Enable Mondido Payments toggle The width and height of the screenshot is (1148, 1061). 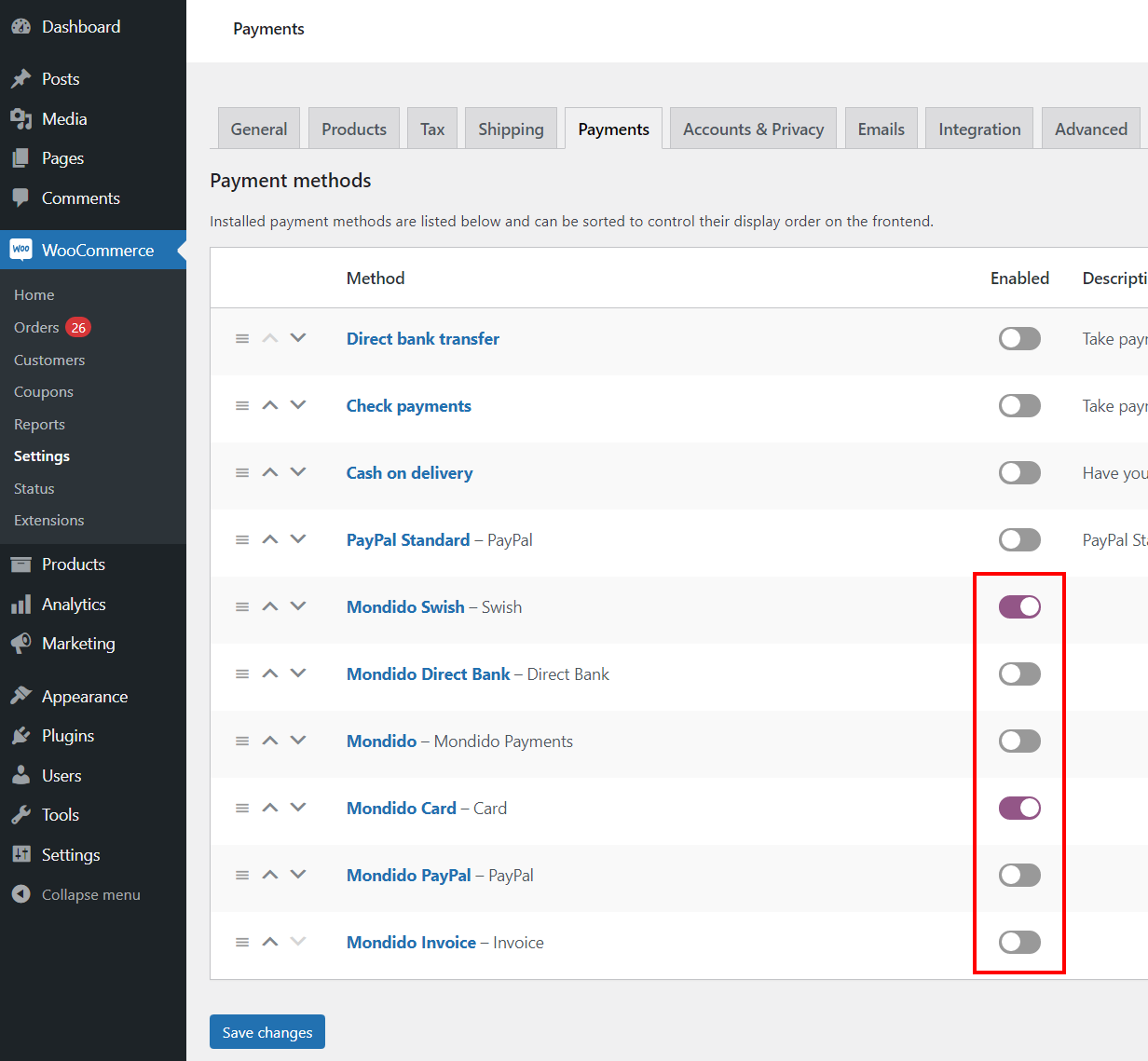[x=1019, y=741]
